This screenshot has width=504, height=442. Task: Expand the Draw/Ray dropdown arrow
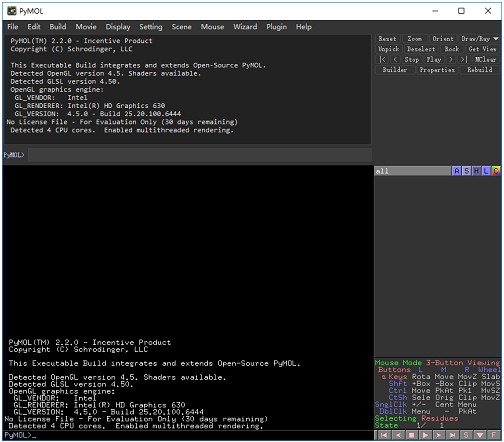[x=496, y=39]
